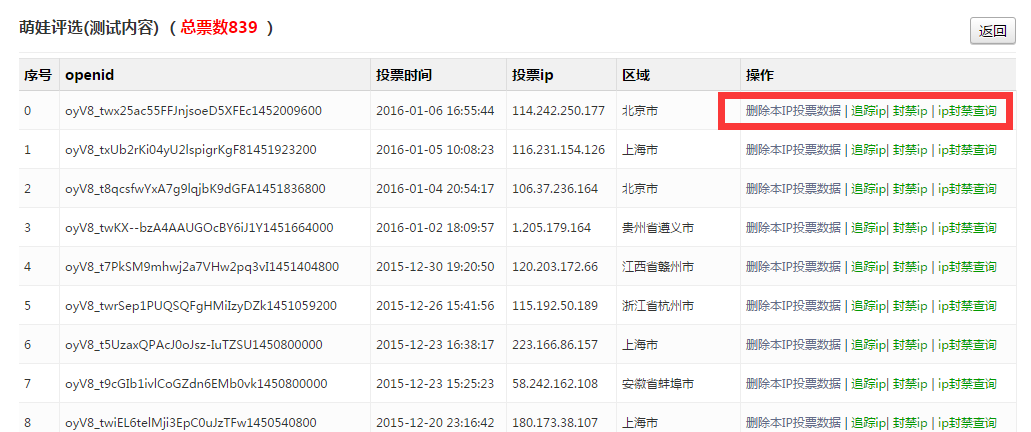Open ip封禁查询 for IP 120.203.172.66
The height and width of the screenshot is (432, 1031).
(967, 267)
